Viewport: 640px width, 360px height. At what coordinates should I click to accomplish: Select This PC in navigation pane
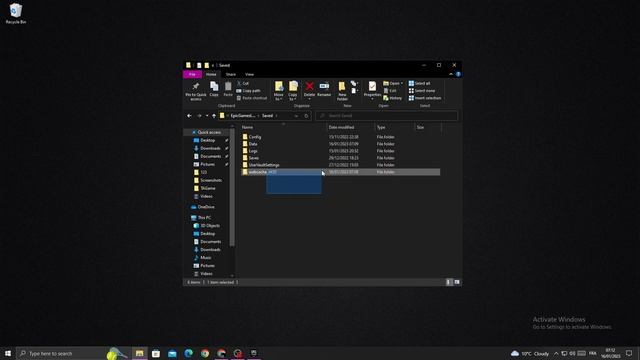[201, 218]
